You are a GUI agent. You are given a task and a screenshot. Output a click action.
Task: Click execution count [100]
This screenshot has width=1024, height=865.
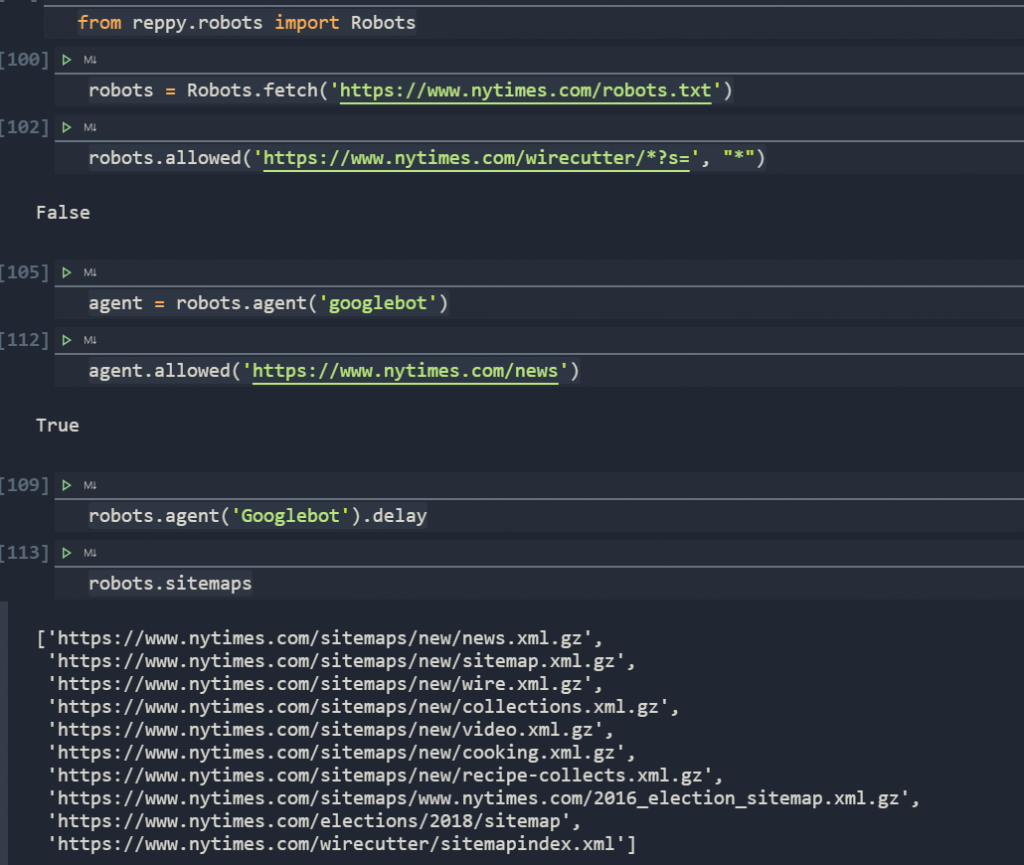click(x=25, y=60)
